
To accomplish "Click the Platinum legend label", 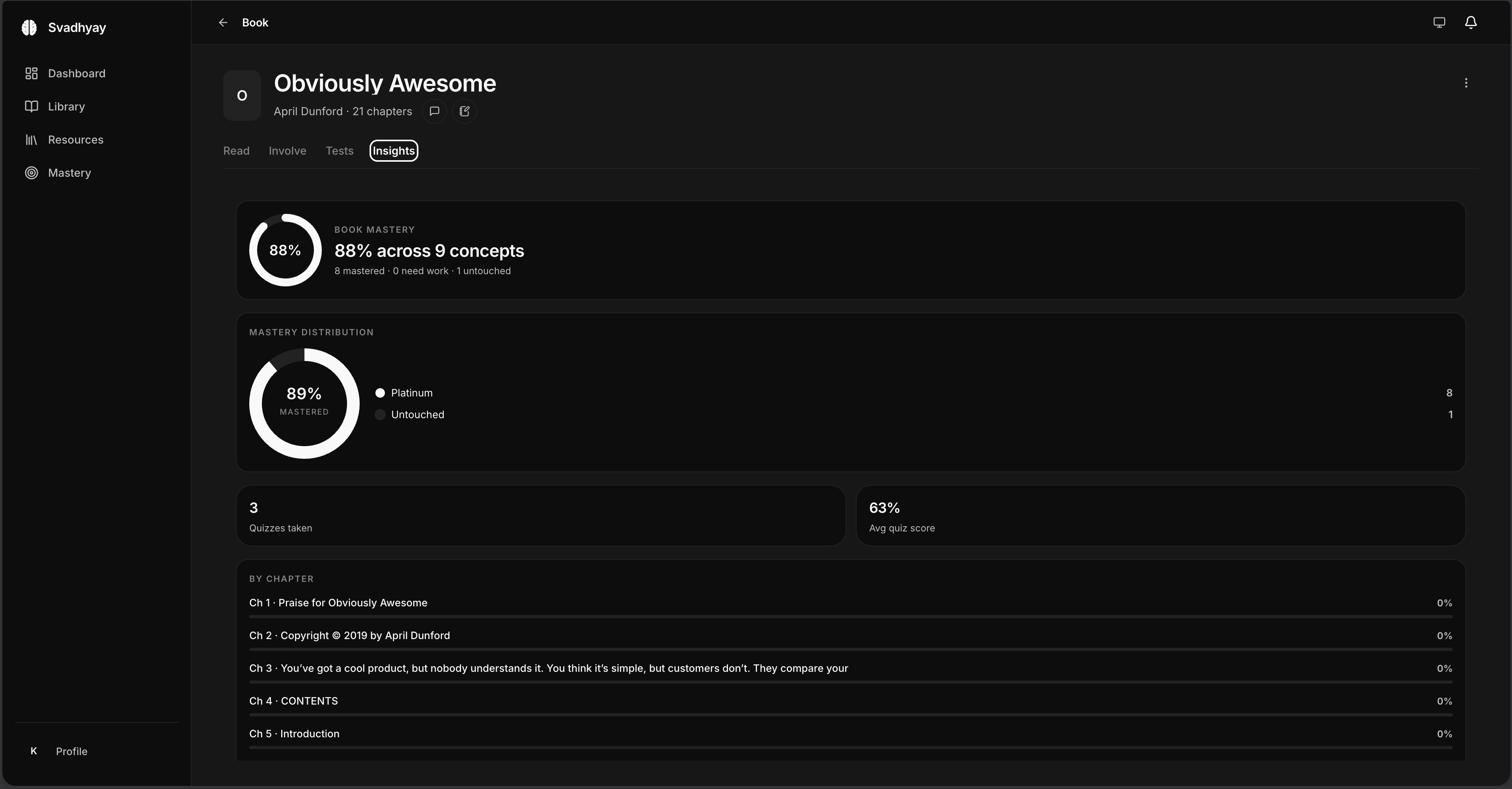I will (412, 393).
